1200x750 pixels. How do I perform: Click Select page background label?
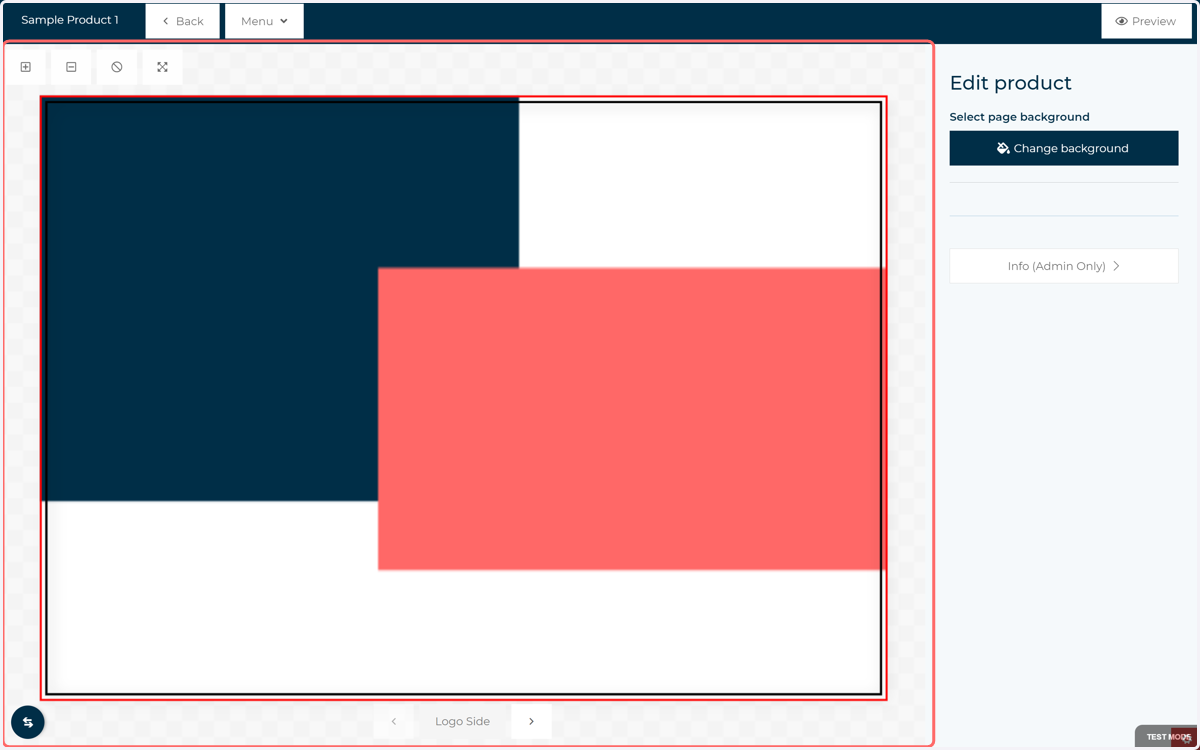pyautogui.click(x=1019, y=117)
